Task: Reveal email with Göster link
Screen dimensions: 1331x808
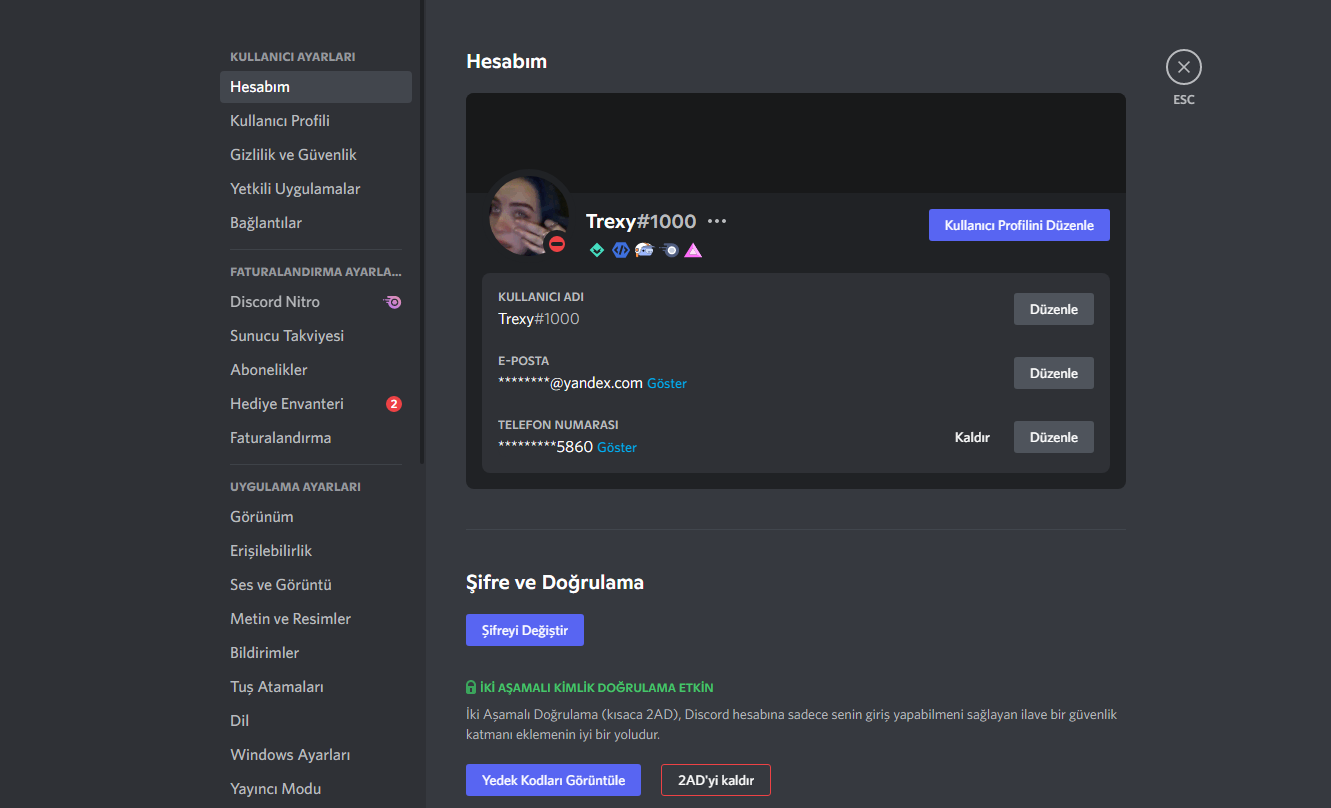Action: pyautogui.click(x=667, y=383)
